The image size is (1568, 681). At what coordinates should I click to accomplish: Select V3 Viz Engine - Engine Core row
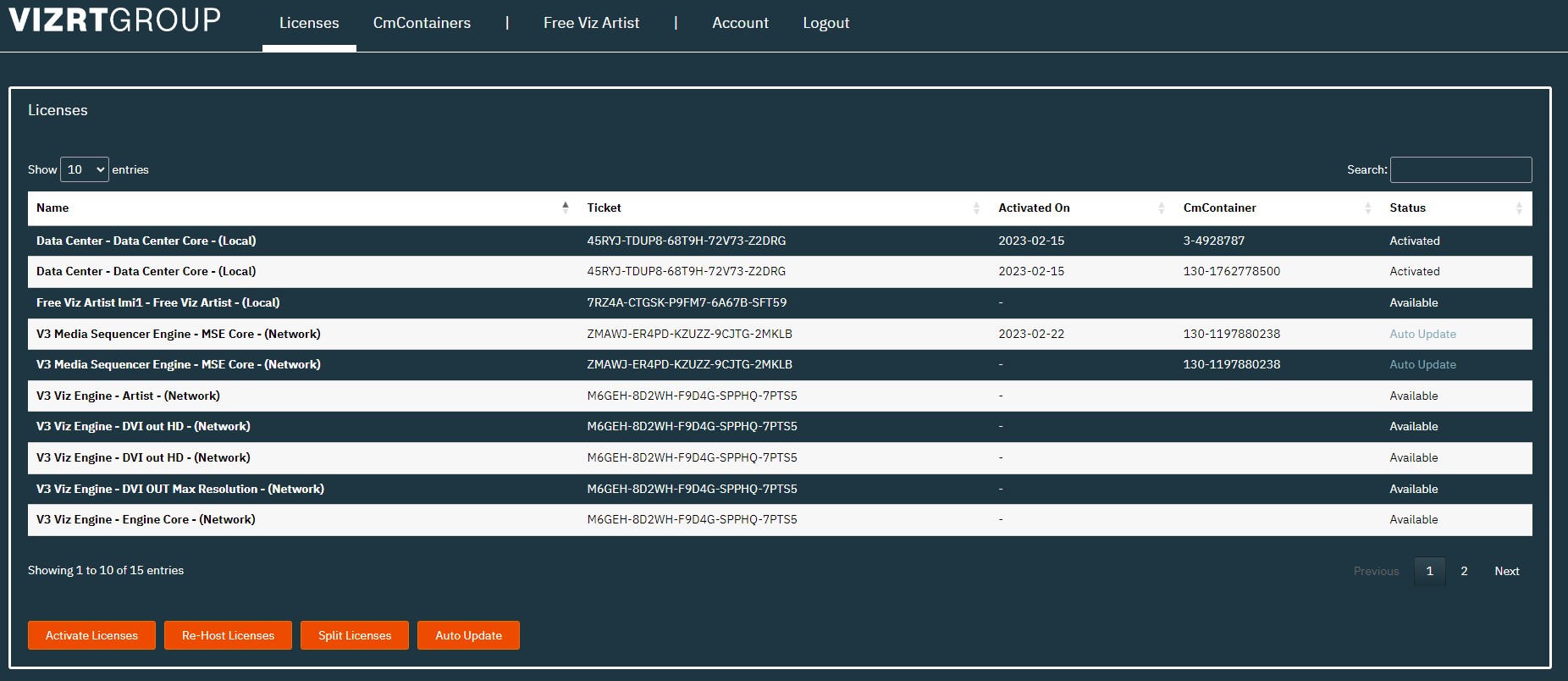(x=780, y=519)
